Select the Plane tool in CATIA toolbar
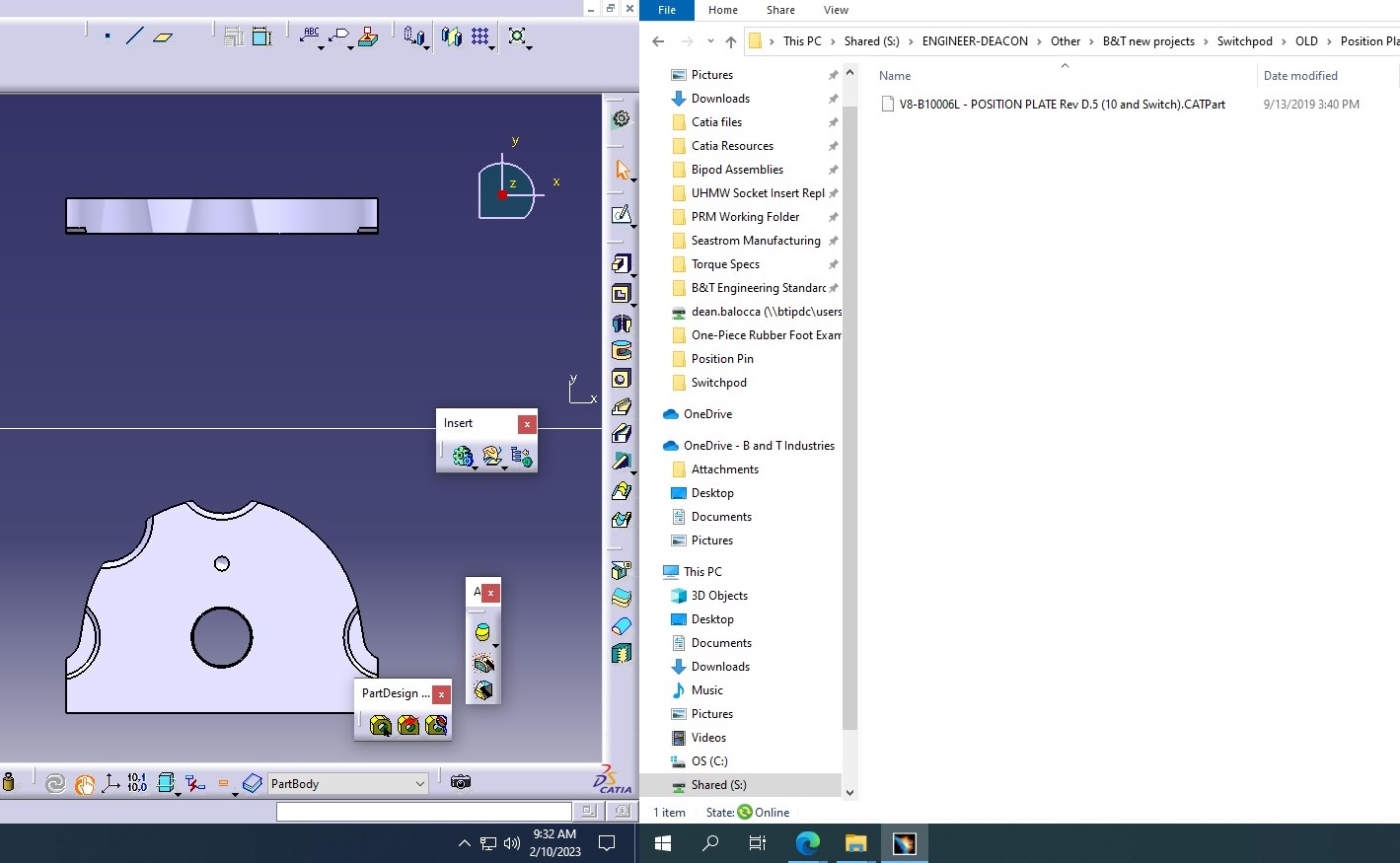 pos(164,36)
